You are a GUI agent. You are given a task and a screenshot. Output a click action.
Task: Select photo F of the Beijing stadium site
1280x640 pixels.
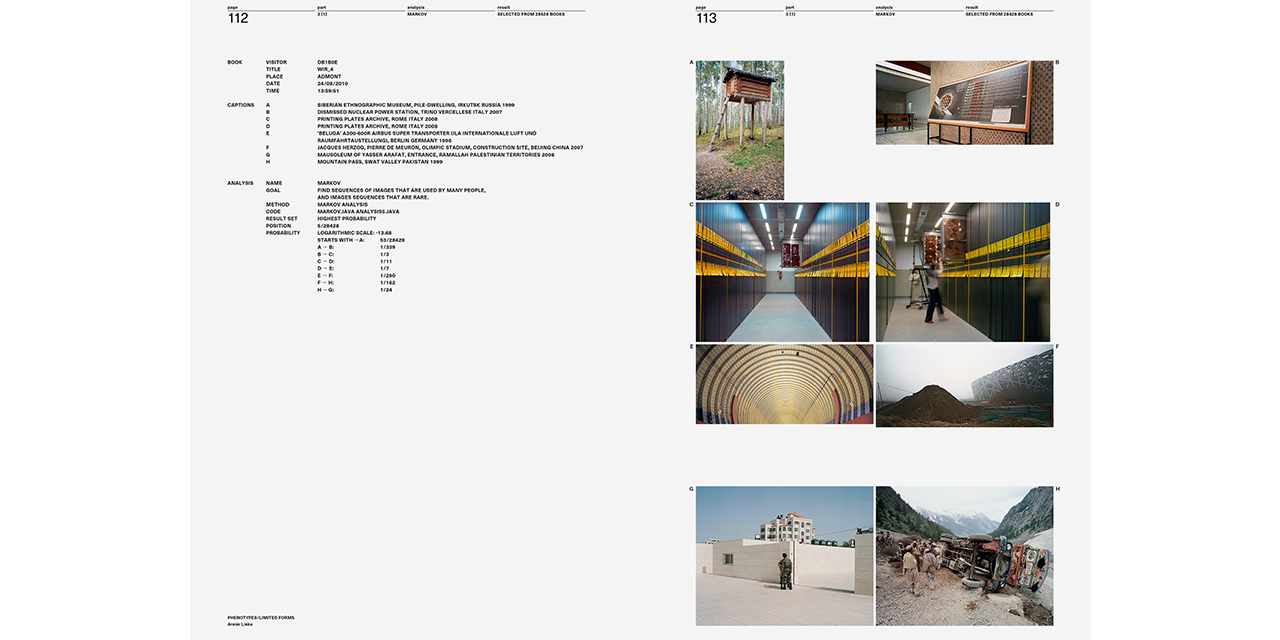coord(964,385)
